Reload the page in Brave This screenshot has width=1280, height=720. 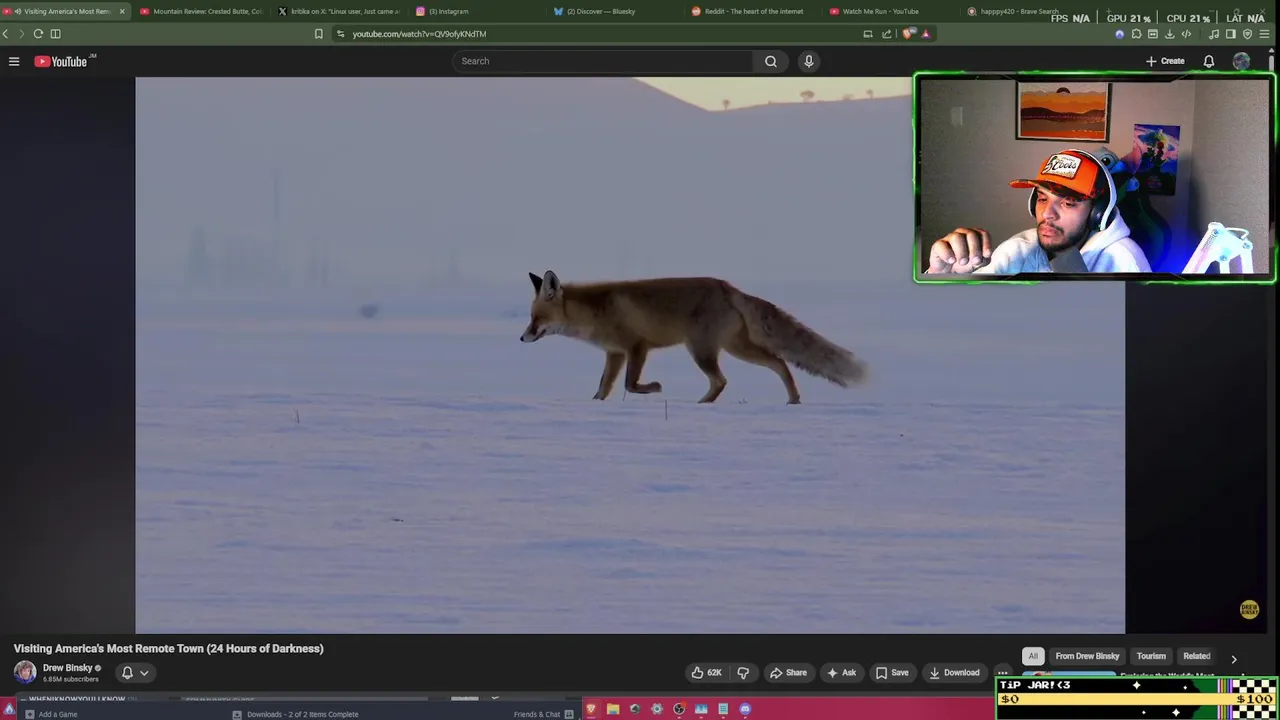click(38, 34)
